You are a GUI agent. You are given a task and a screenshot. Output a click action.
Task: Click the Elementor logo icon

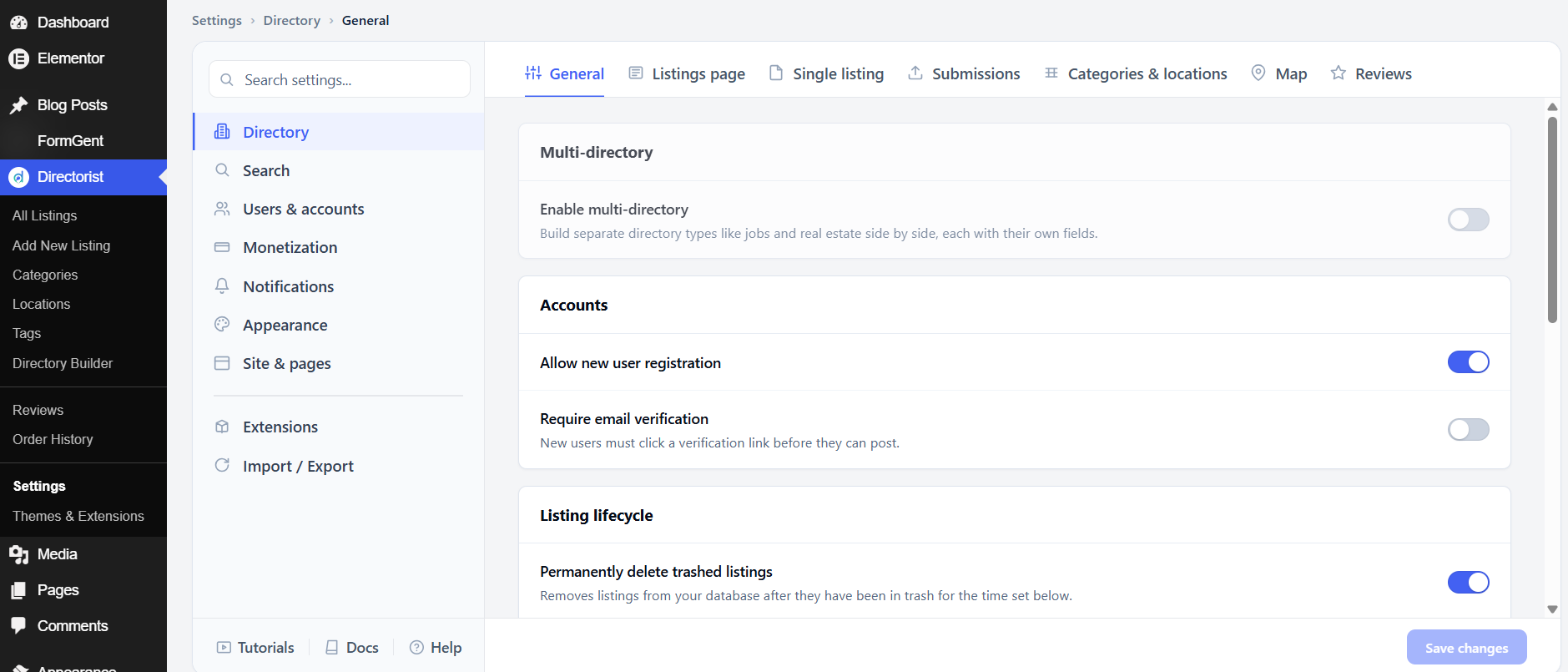[18, 58]
